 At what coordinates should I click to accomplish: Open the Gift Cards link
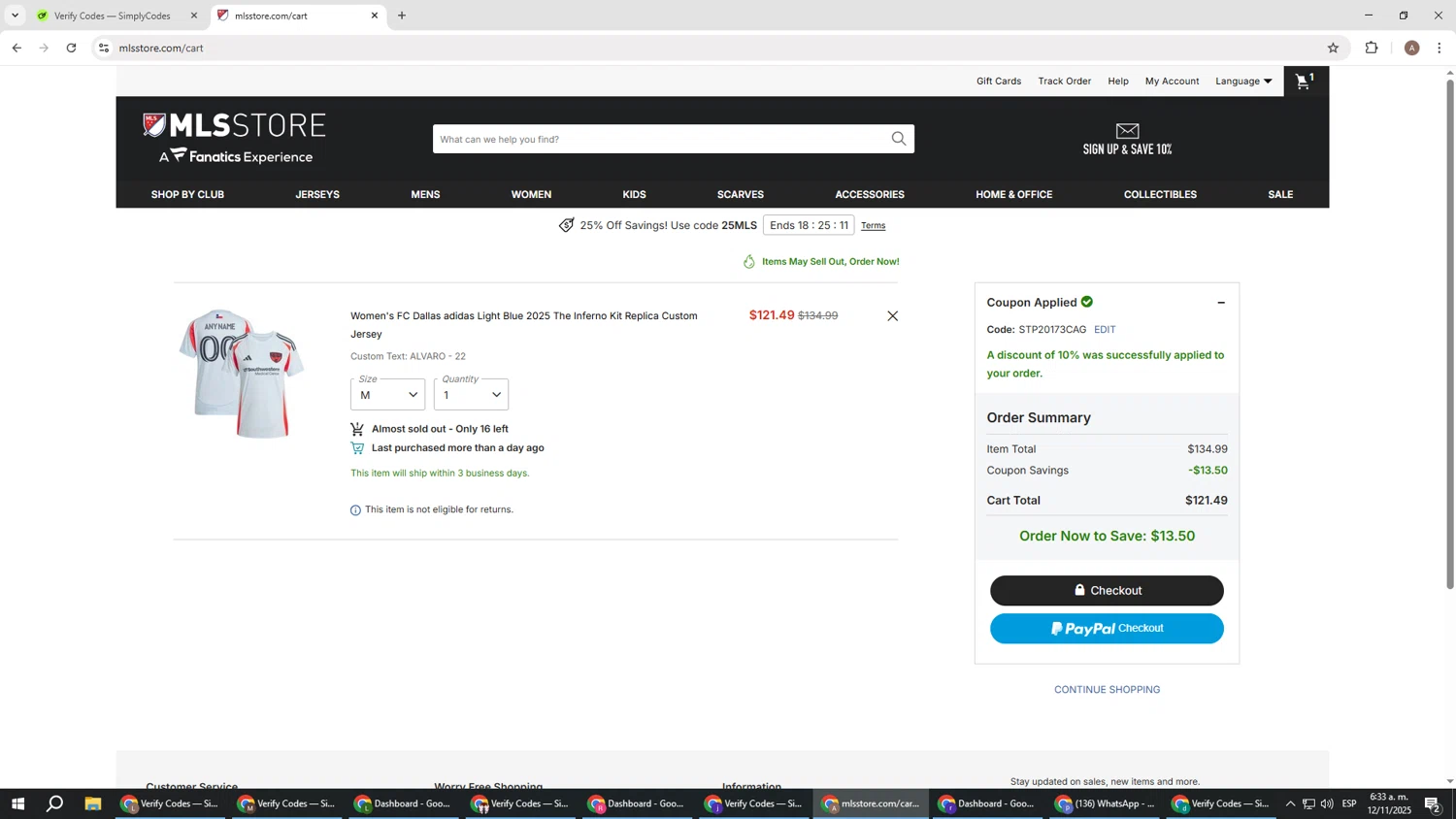pyautogui.click(x=999, y=82)
